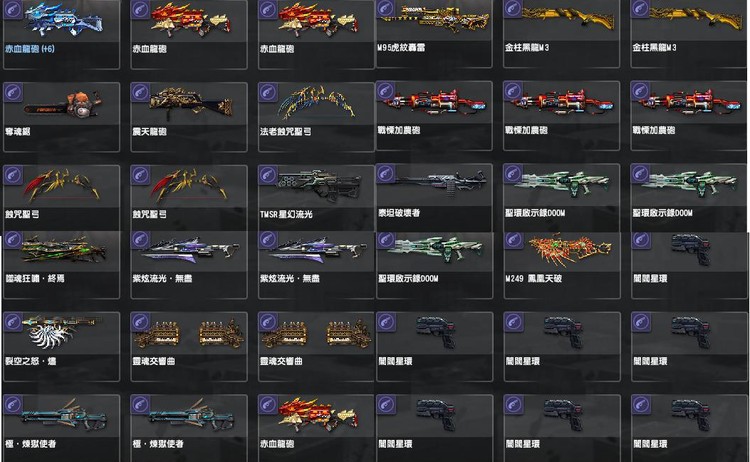Click the purple badge on M95虎紋轟雷 card
Image resolution: width=750 pixels, height=462 pixels.
pyautogui.click(x=386, y=8)
